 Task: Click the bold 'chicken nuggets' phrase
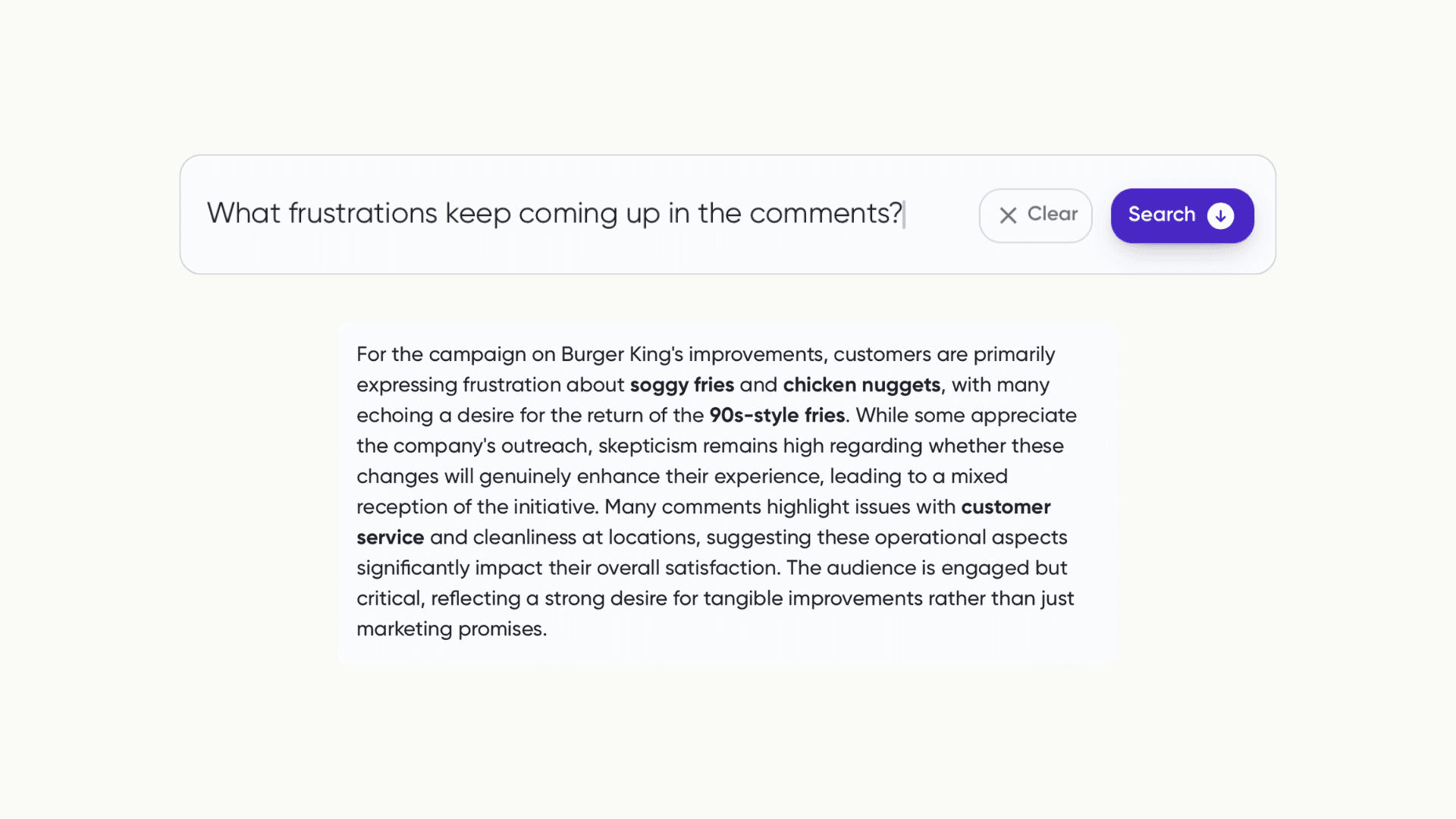pos(861,384)
